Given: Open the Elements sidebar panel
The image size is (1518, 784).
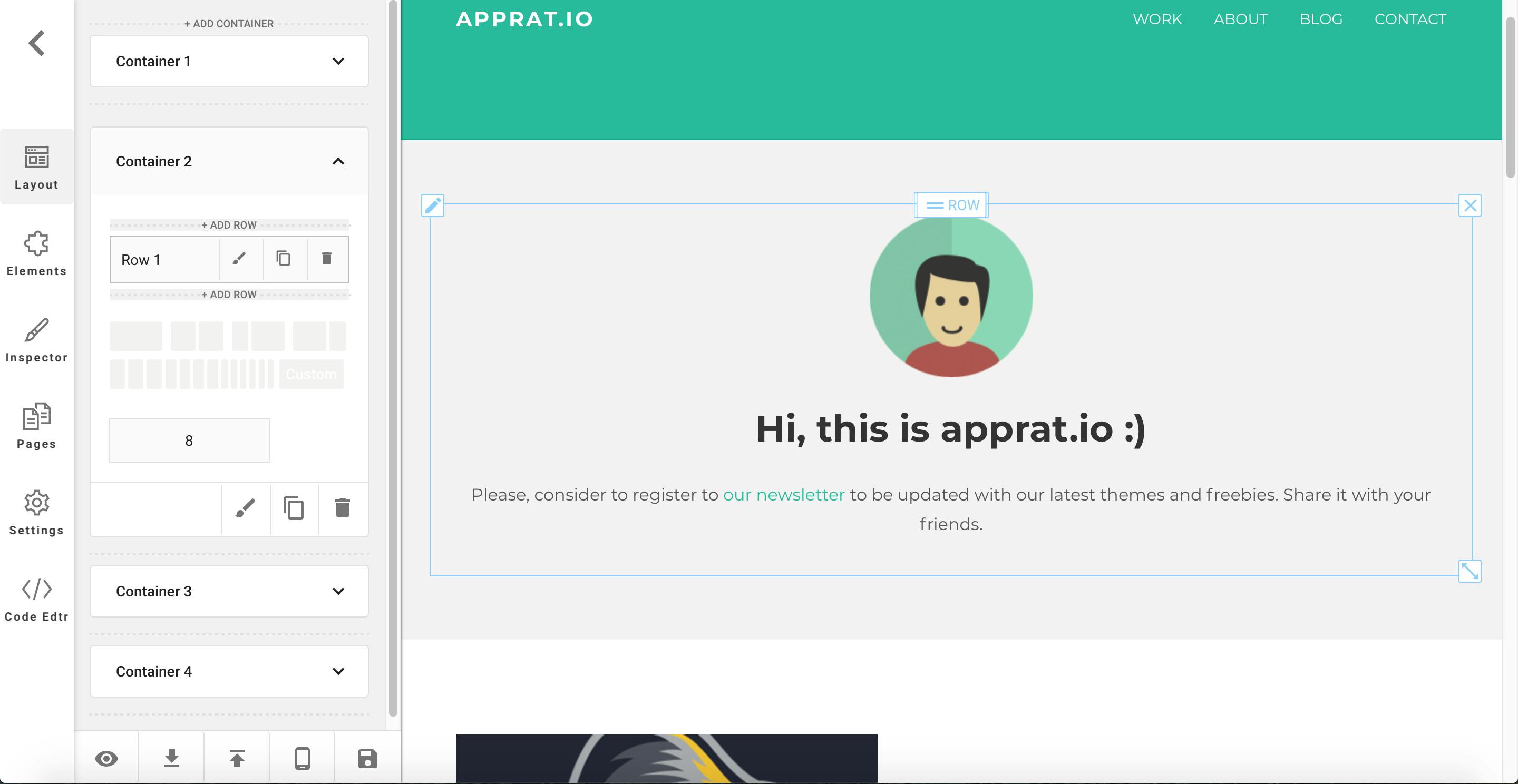Looking at the screenshot, I should click(36, 253).
